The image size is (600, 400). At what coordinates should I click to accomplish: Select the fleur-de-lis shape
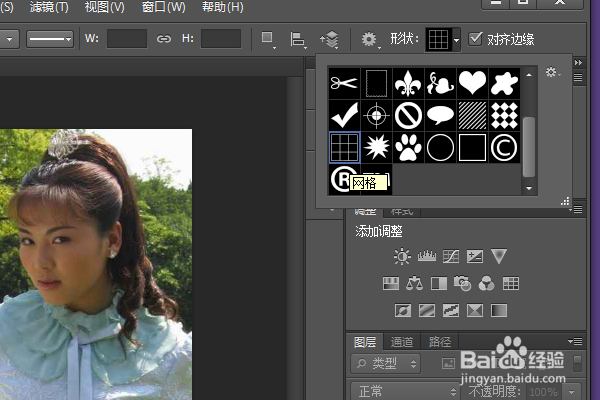408,83
